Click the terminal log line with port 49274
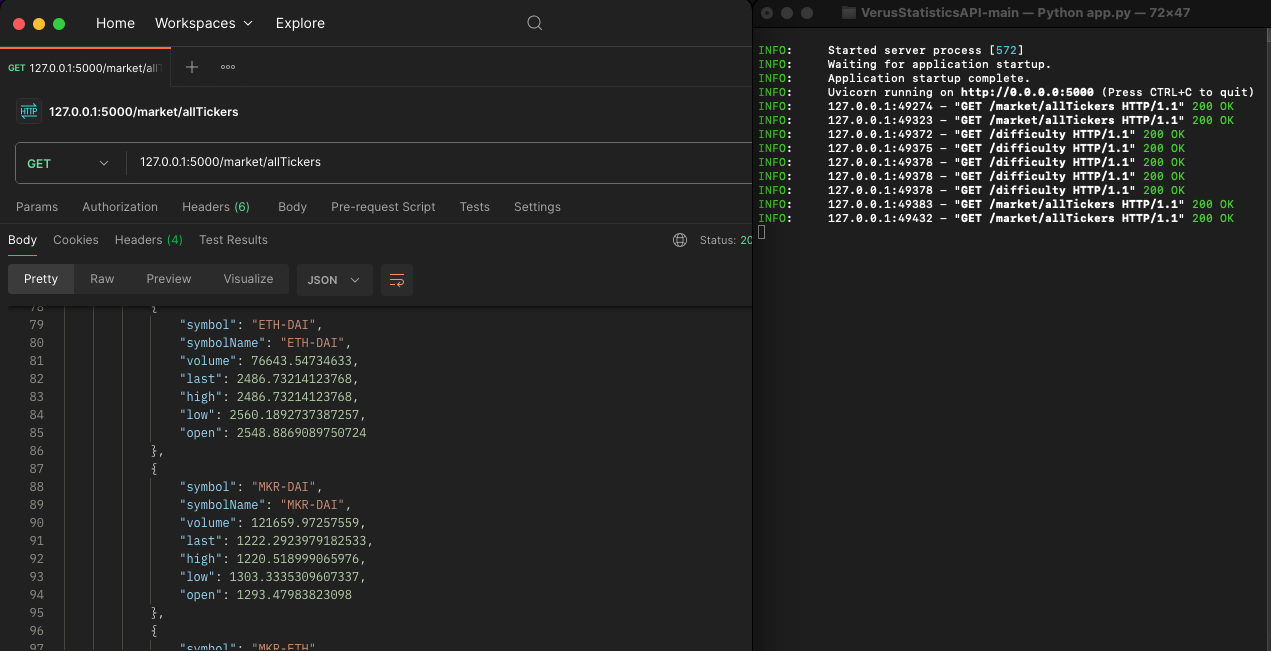Image resolution: width=1271 pixels, height=651 pixels. pyautogui.click(x=996, y=106)
